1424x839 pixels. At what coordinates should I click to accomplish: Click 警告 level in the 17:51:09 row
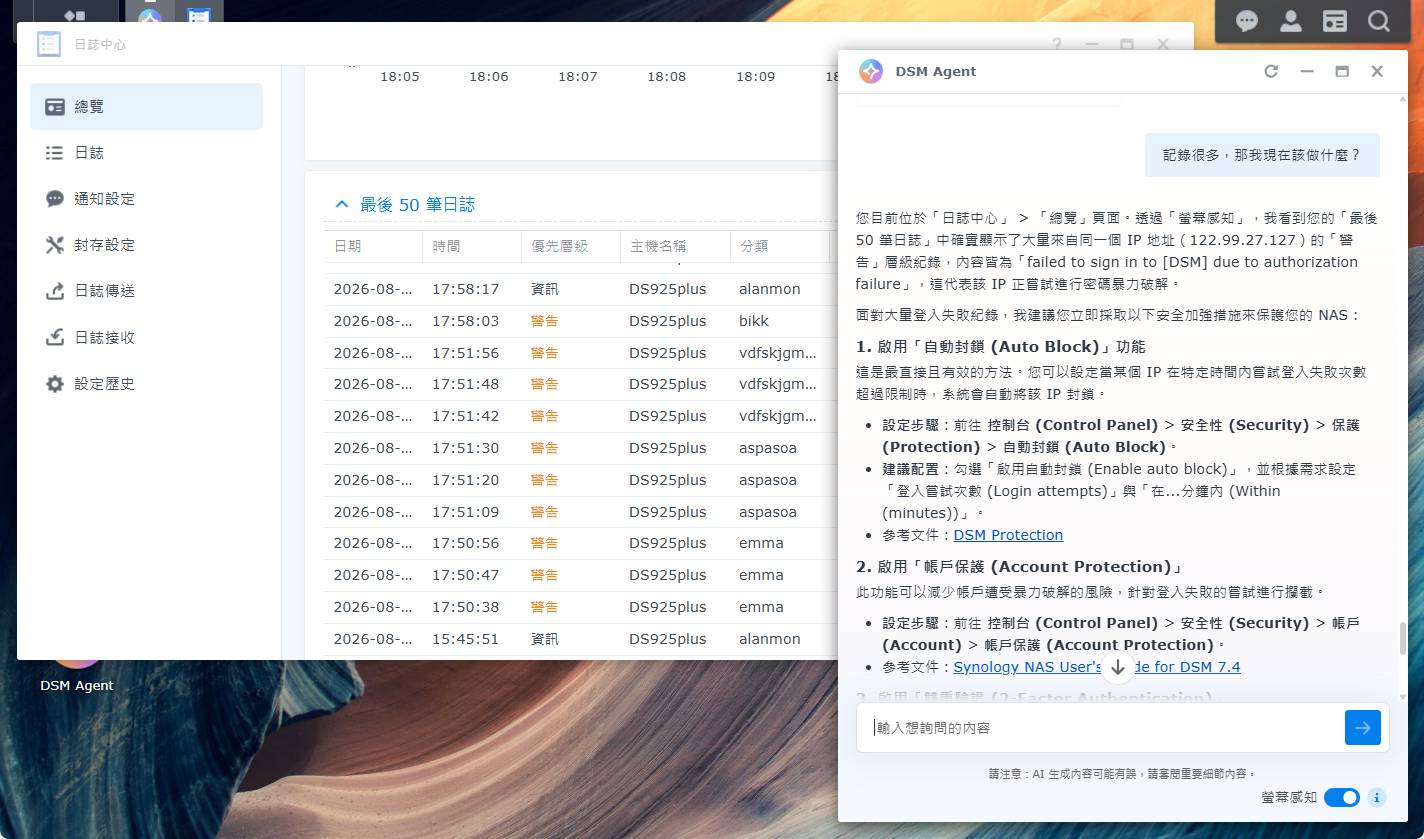545,512
